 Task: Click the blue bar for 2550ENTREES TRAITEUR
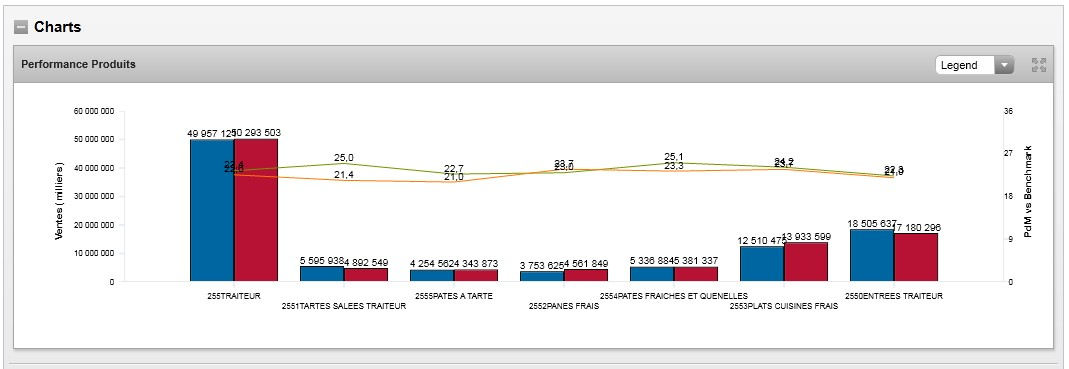[x=873, y=255]
